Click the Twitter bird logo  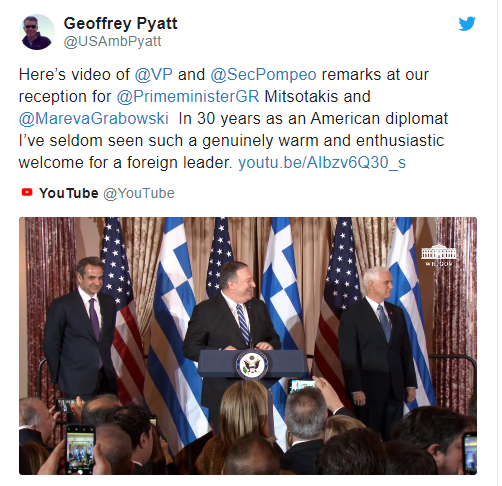(467, 23)
